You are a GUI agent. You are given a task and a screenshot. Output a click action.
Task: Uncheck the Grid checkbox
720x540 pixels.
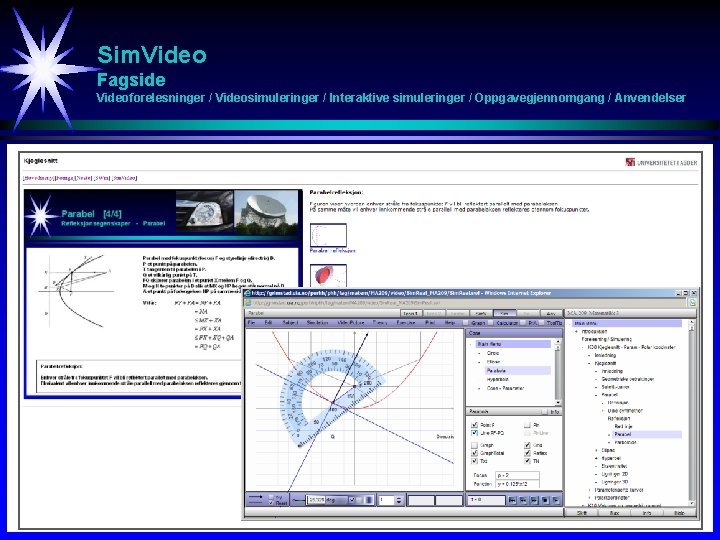pyautogui.click(x=528, y=445)
